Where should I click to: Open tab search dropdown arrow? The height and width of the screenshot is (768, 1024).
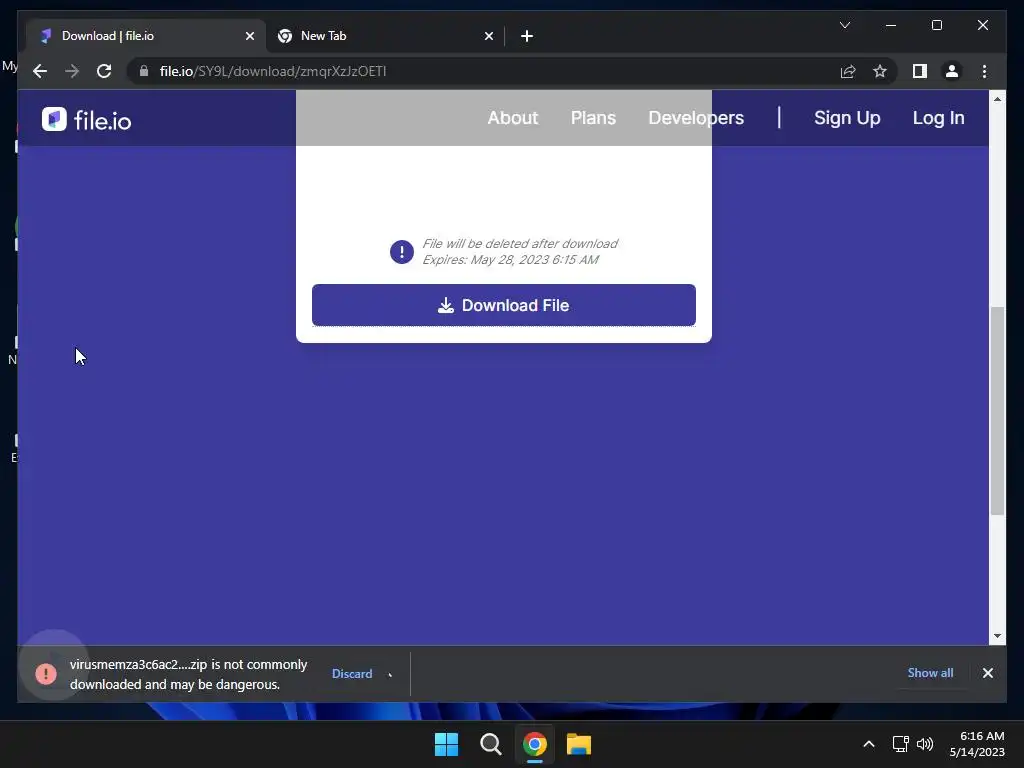pyautogui.click(x=844, y=25)
